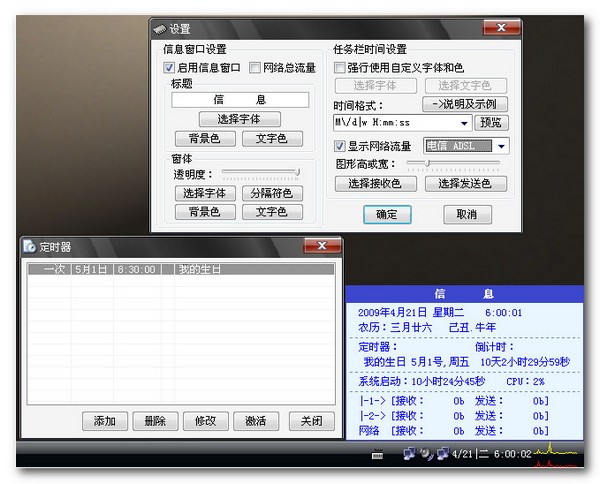Expand the 电信 ADSL connection dropdown

[501, 146]
